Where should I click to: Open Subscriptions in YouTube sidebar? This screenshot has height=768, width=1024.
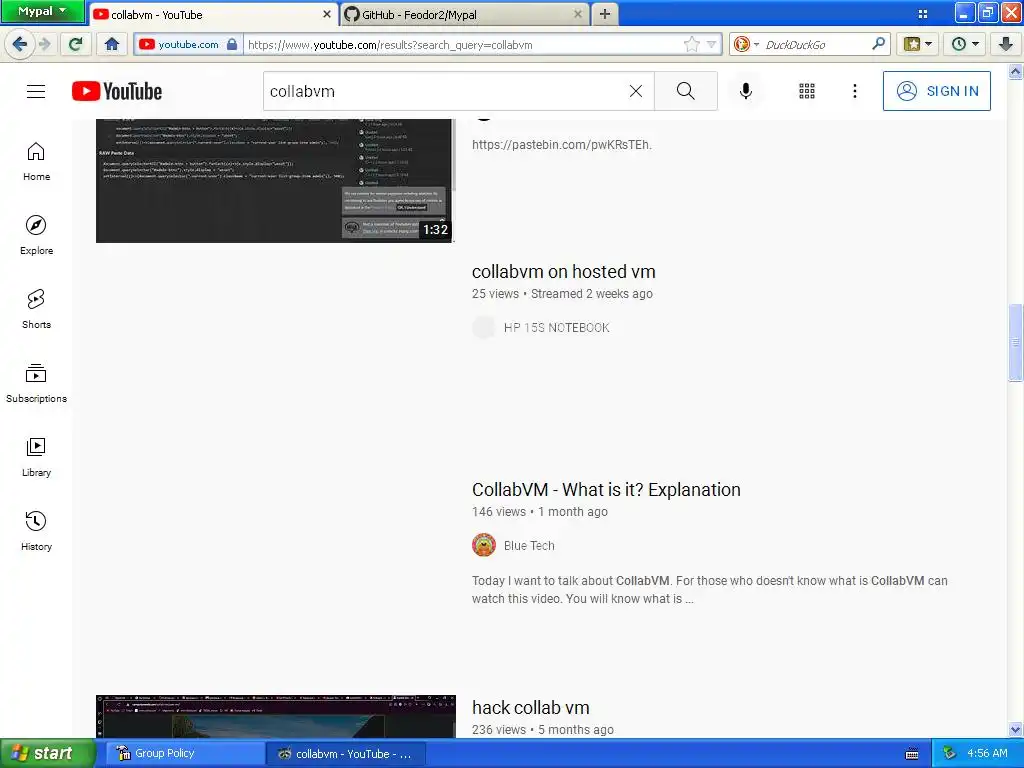(x=36, y=383)
